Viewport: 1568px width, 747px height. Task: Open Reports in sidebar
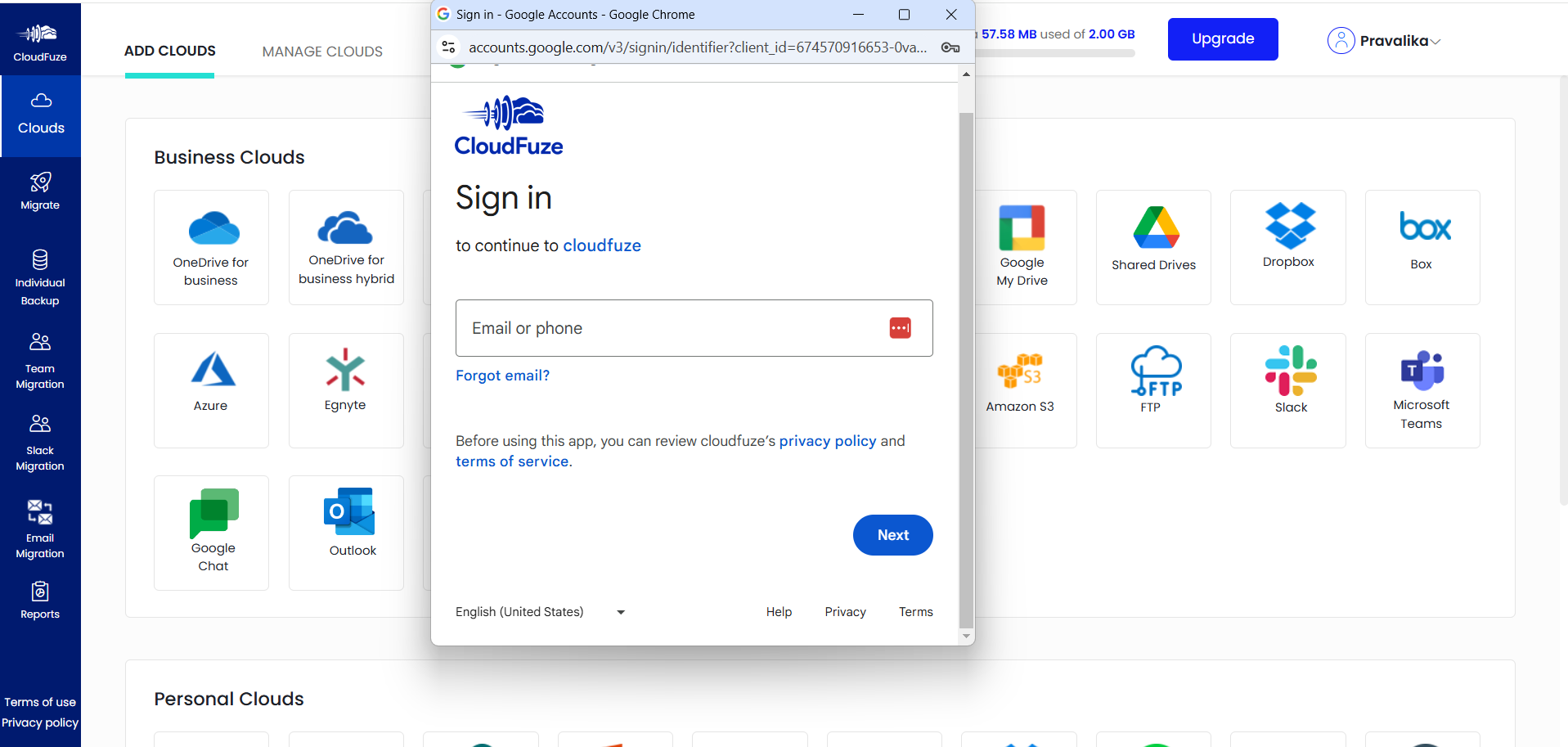pyautogui.click(x=40, y=601)
